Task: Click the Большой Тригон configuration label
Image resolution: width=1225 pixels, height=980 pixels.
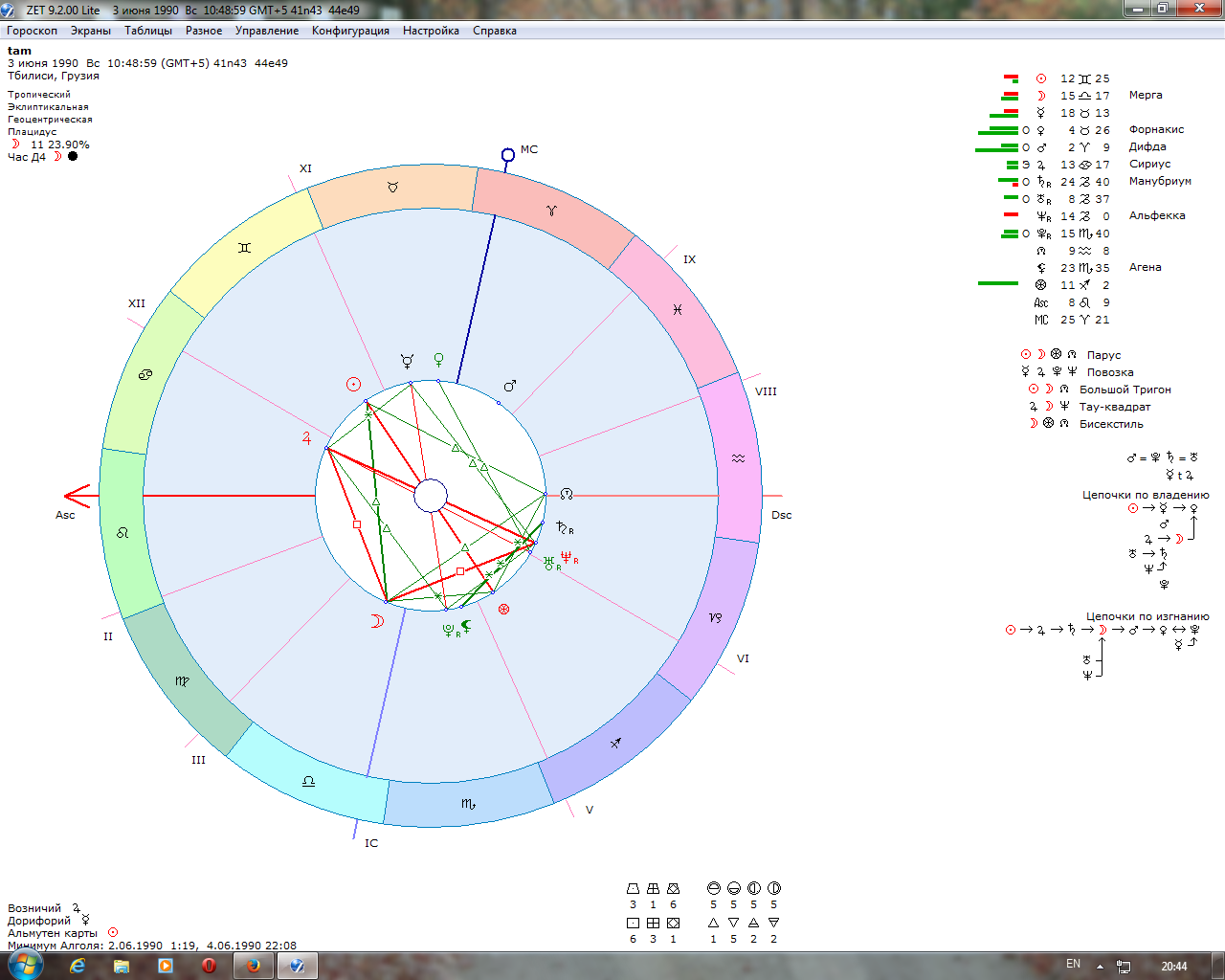Action: pos(1125,390)
